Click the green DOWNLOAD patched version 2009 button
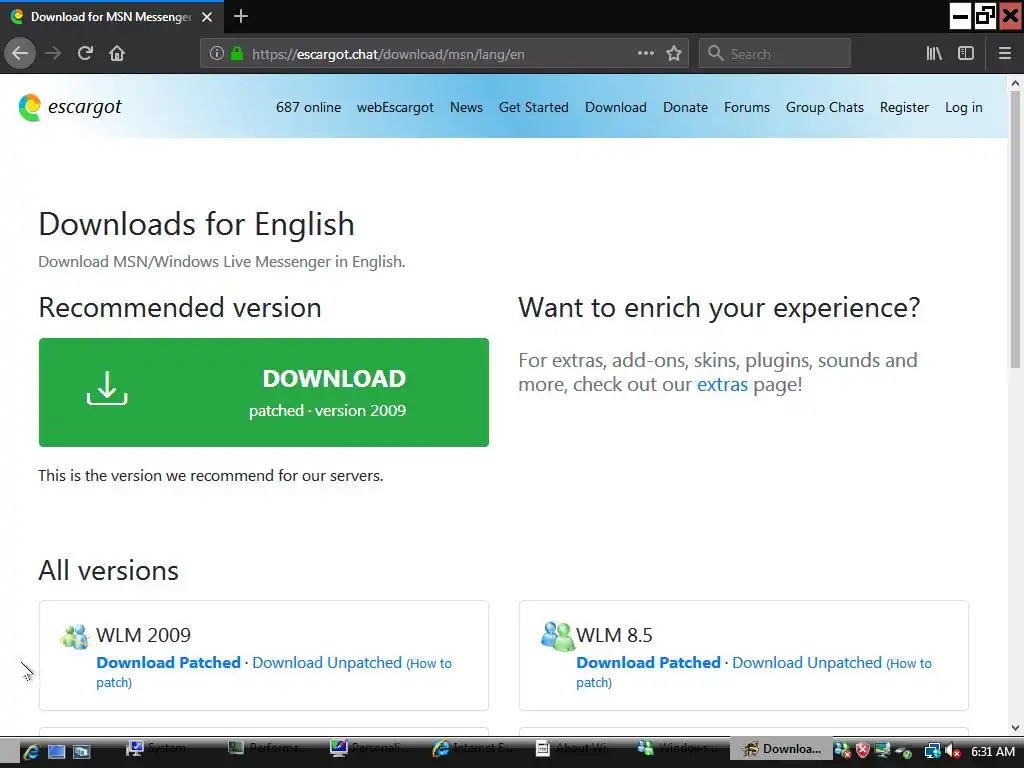 click(x=264, y=392)
